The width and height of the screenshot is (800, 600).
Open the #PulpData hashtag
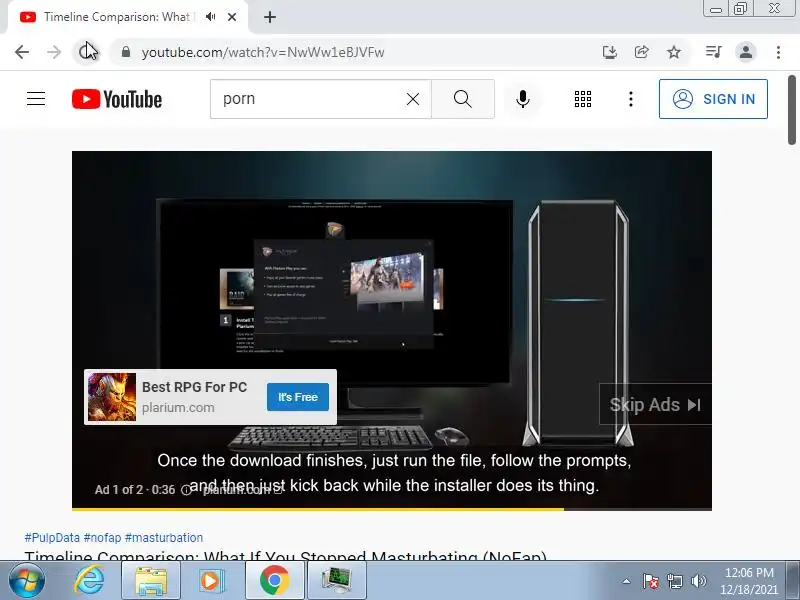pos(52,538)
